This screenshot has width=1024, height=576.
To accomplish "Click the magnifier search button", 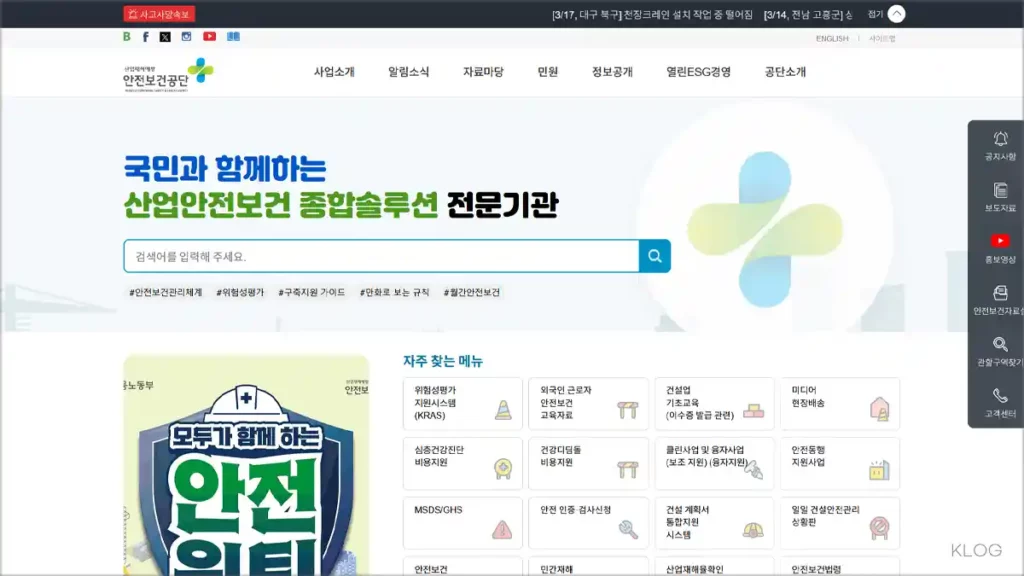I will tap(654, 256).
